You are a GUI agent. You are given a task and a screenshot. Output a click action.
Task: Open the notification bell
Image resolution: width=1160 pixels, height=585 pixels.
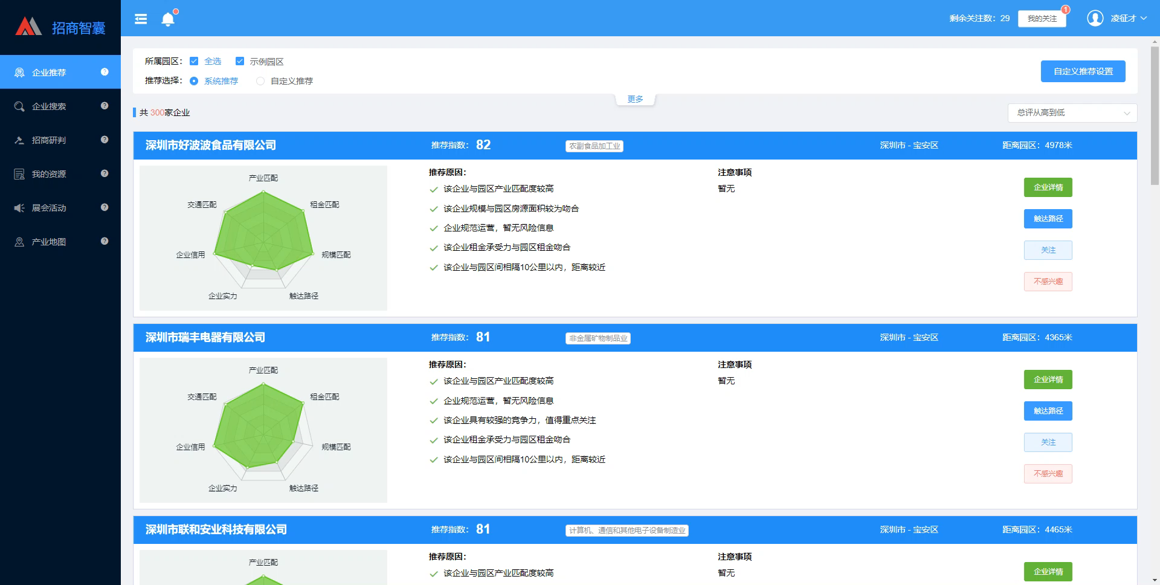point(168,19)
